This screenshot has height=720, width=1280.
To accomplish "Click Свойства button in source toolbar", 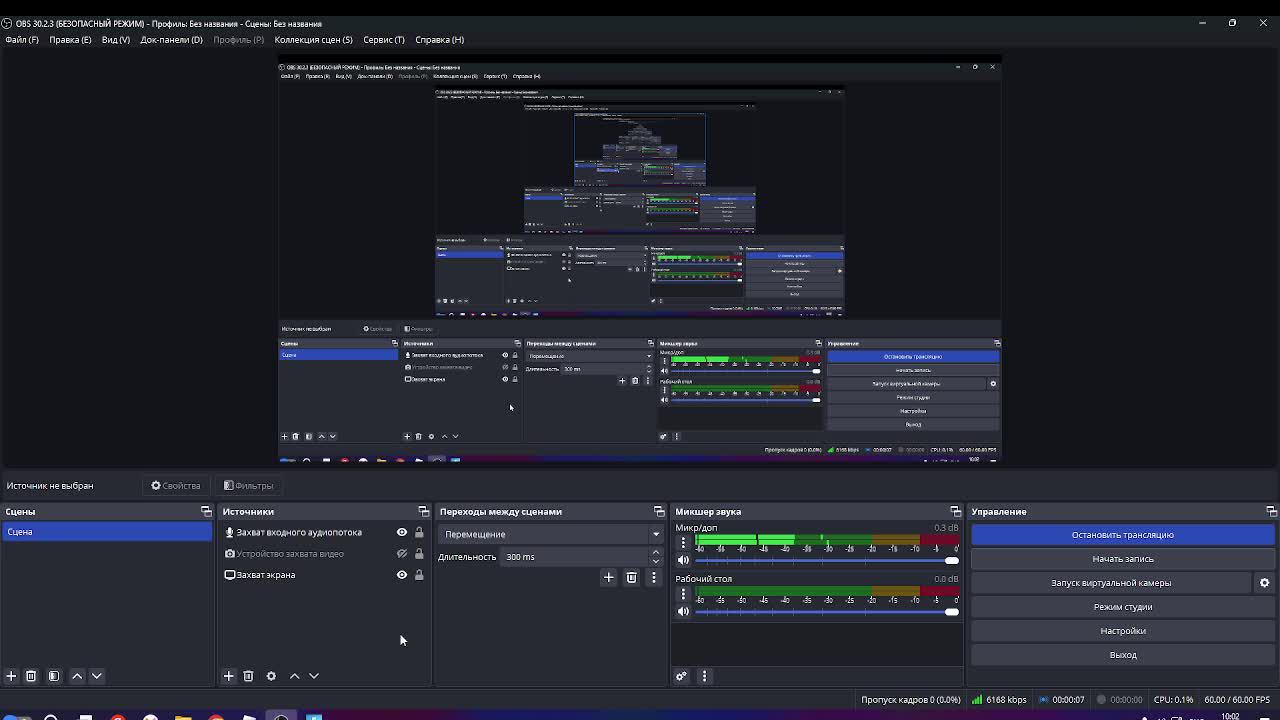I will click(x=176, y=486).
